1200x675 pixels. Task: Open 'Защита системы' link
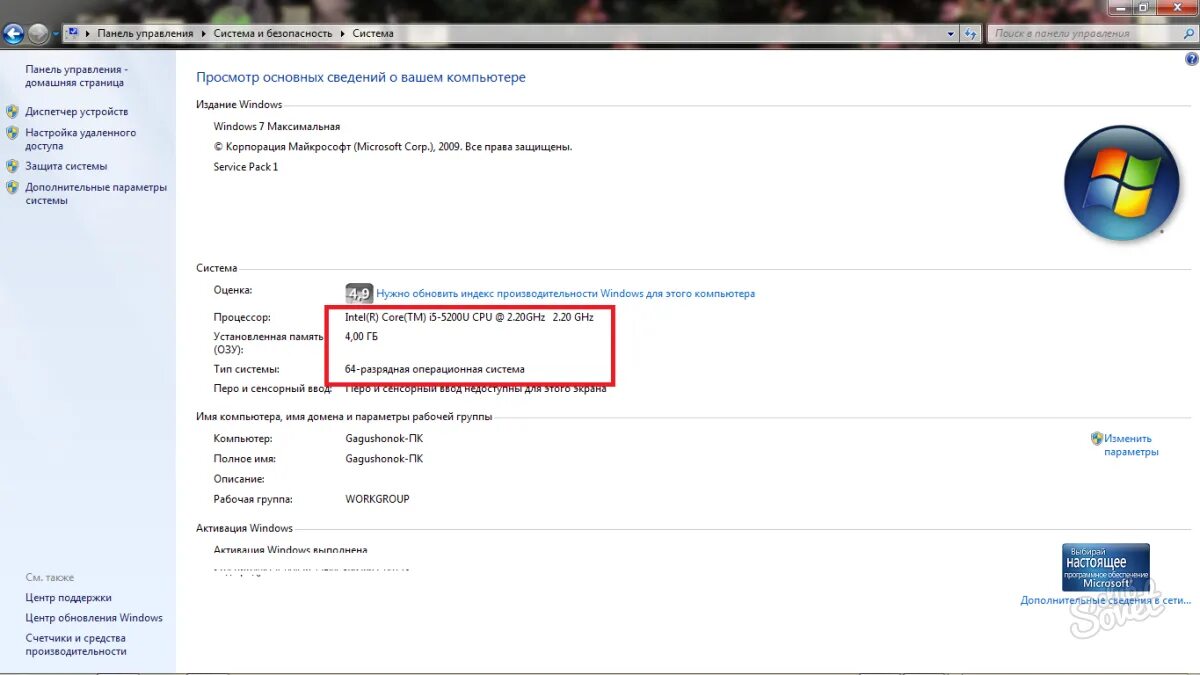pos(66,166)
